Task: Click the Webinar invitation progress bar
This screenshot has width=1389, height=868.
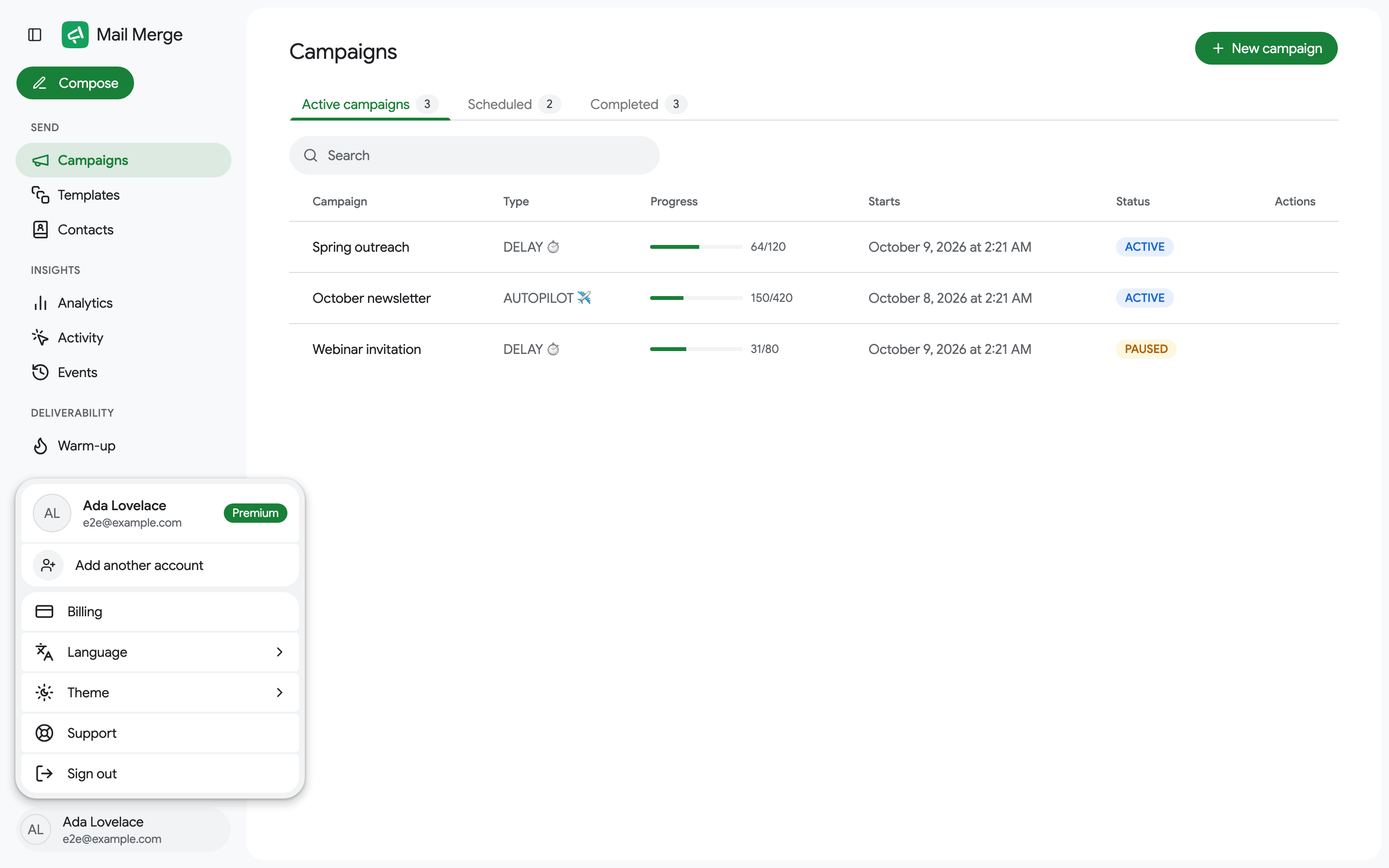Action: (695, 349)
